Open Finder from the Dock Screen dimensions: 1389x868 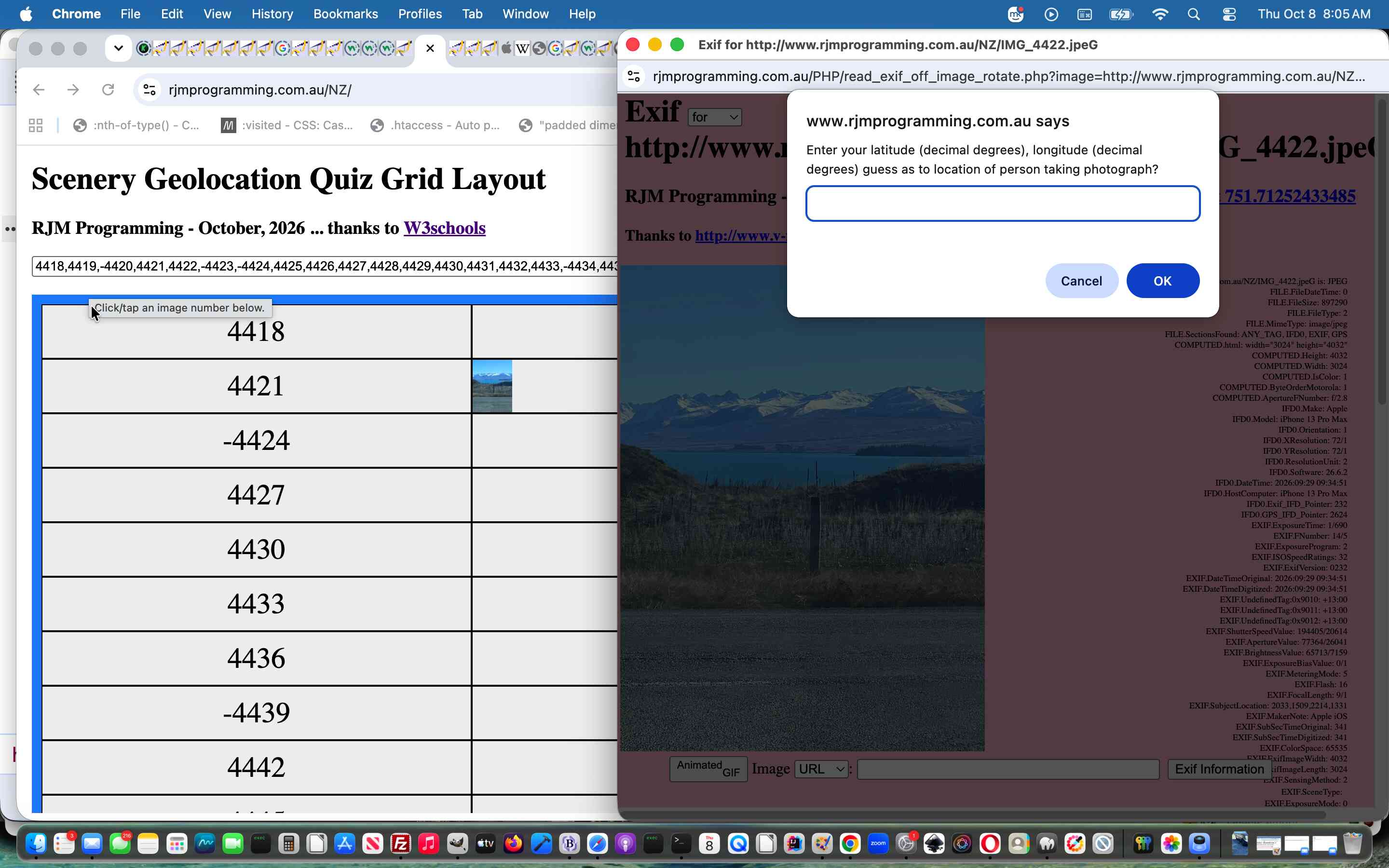[36, 843]
